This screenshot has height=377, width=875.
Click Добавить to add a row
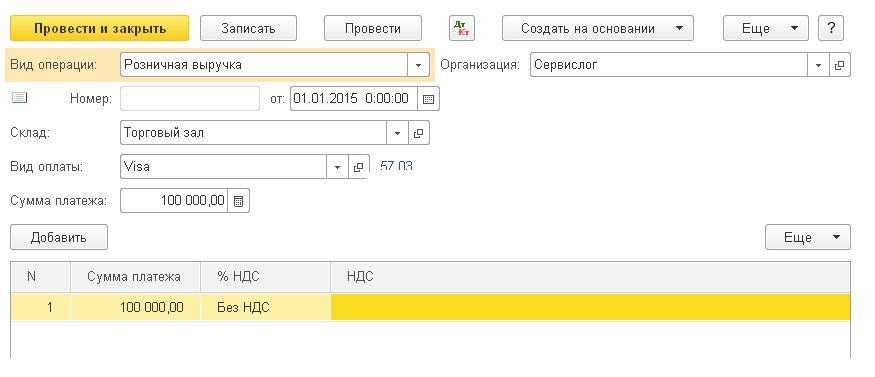pos(59,237)
